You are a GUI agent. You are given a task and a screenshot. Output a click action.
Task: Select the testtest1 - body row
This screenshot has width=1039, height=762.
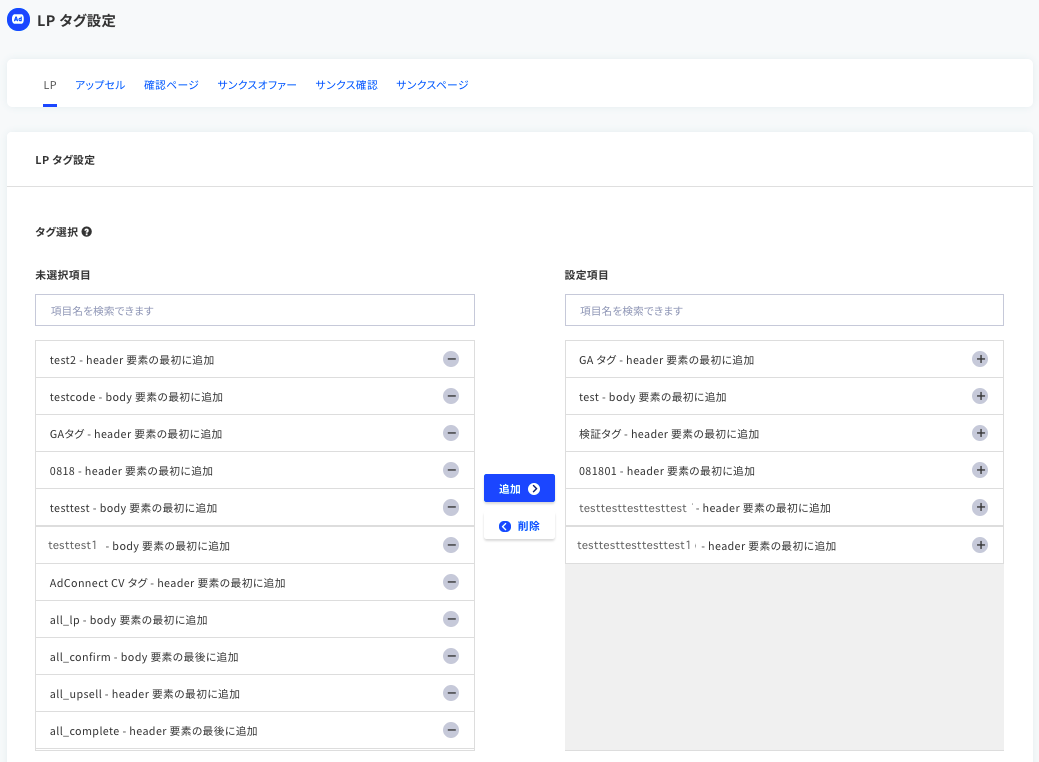tap(255, 545)
